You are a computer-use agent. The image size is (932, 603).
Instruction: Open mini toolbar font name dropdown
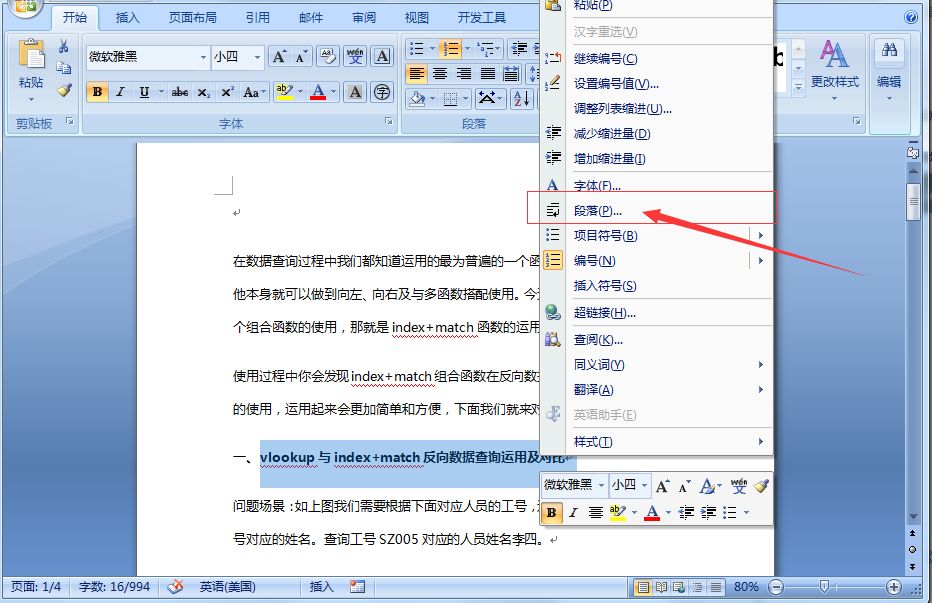click(x=601, y=486)
